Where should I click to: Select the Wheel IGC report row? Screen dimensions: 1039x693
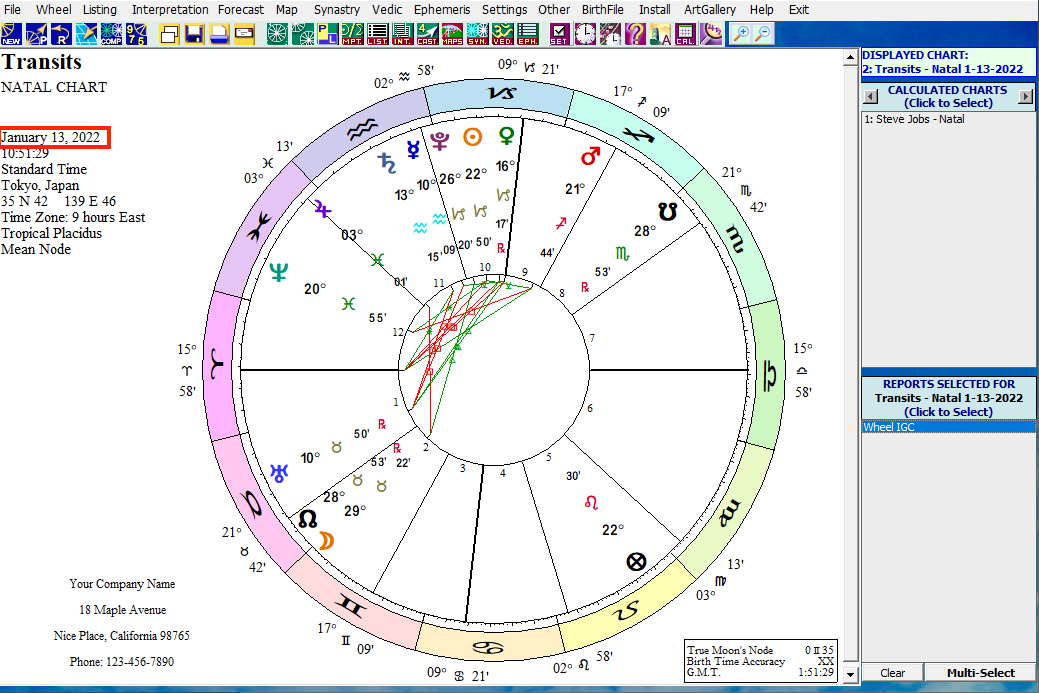coord(948,427)
